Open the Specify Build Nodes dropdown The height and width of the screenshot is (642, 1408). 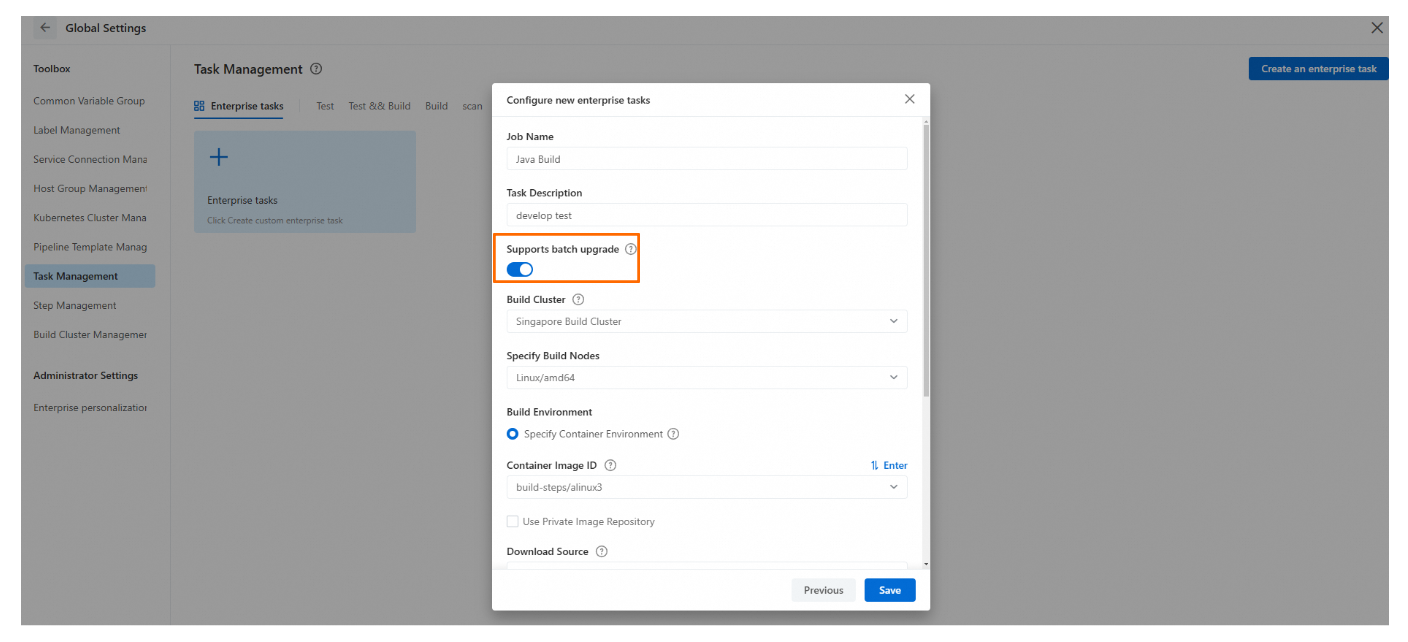[707, 377]
